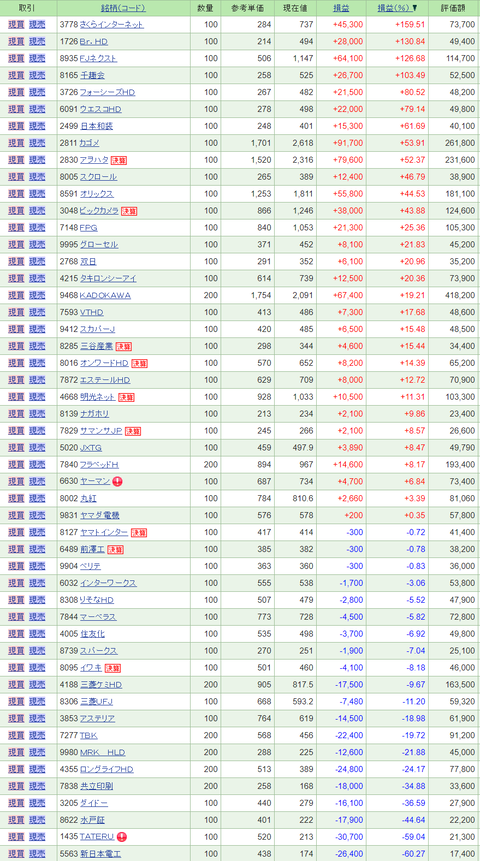The height and width of the screenshot is (861, 480).
Task: Click profit value +91,700 for カゴメ
Action: coord(348,143)
